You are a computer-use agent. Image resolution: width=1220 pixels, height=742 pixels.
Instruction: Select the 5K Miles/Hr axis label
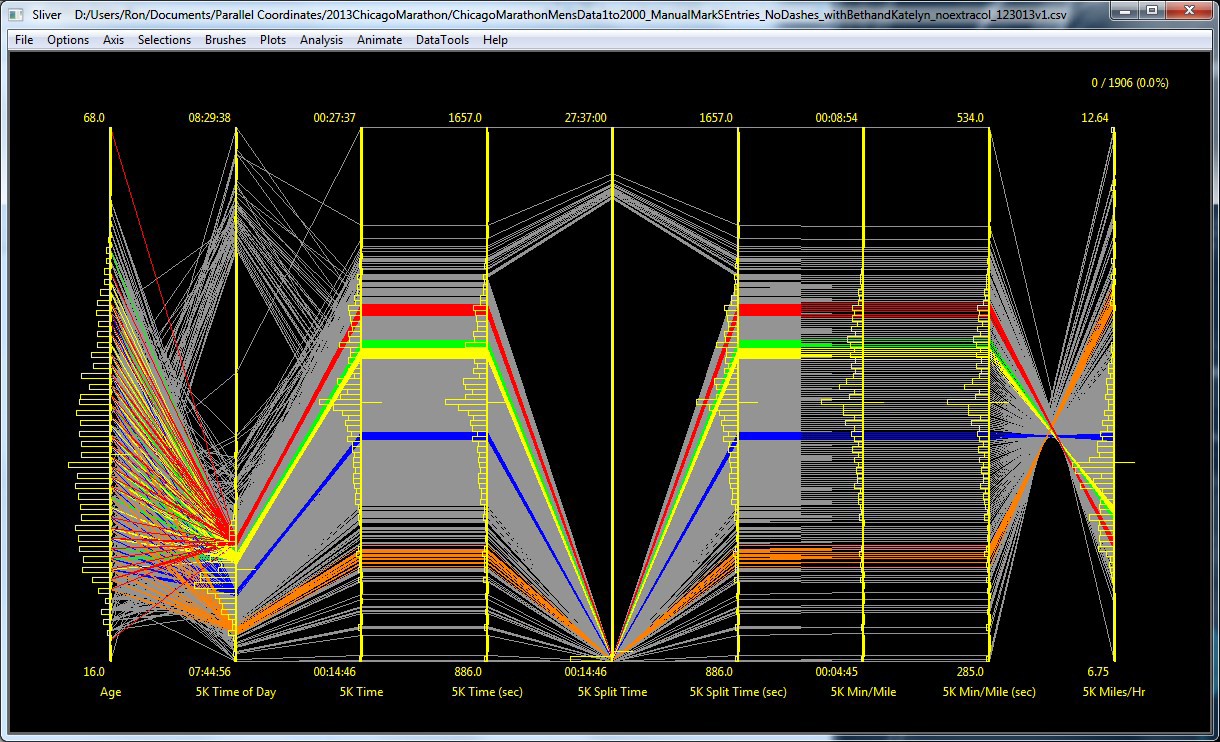[x=1113, y=692]
